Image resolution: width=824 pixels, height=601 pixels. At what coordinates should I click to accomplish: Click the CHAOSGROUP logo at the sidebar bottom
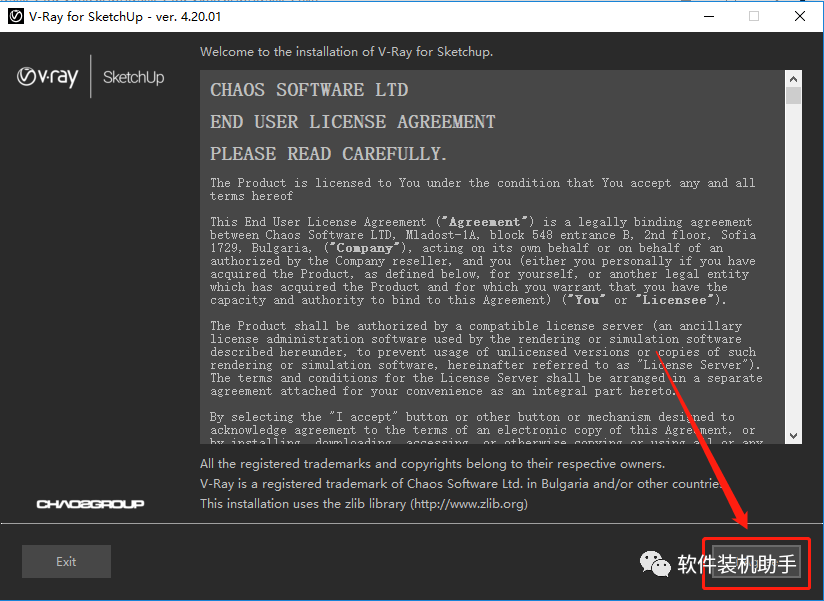click(90, 504)
